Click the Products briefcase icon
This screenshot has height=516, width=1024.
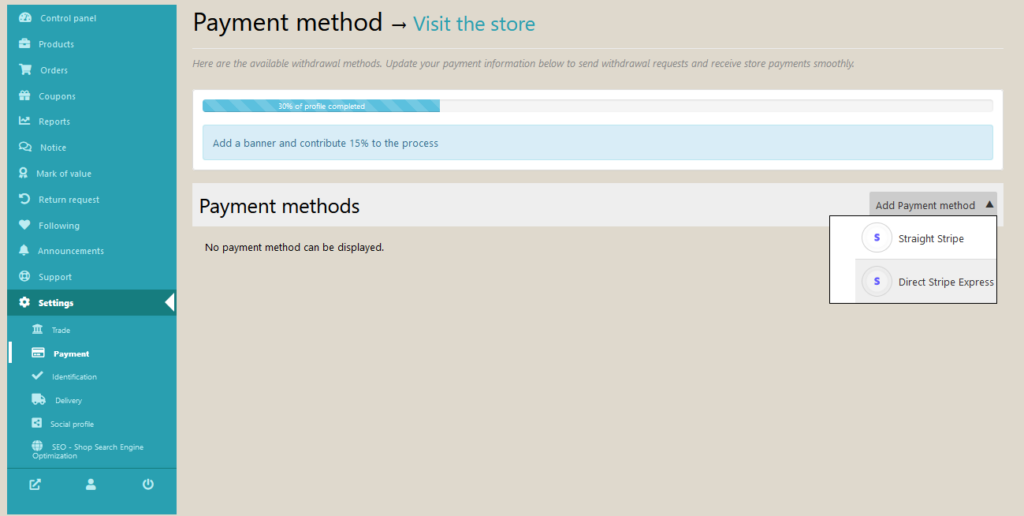(x=24, y=44)
